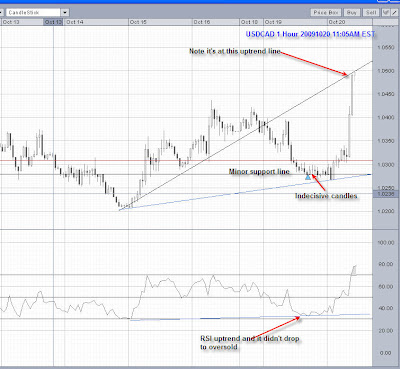Click the USDCAD 1 Hour chart title
The image size is (400, 369).
coord(310,34)
